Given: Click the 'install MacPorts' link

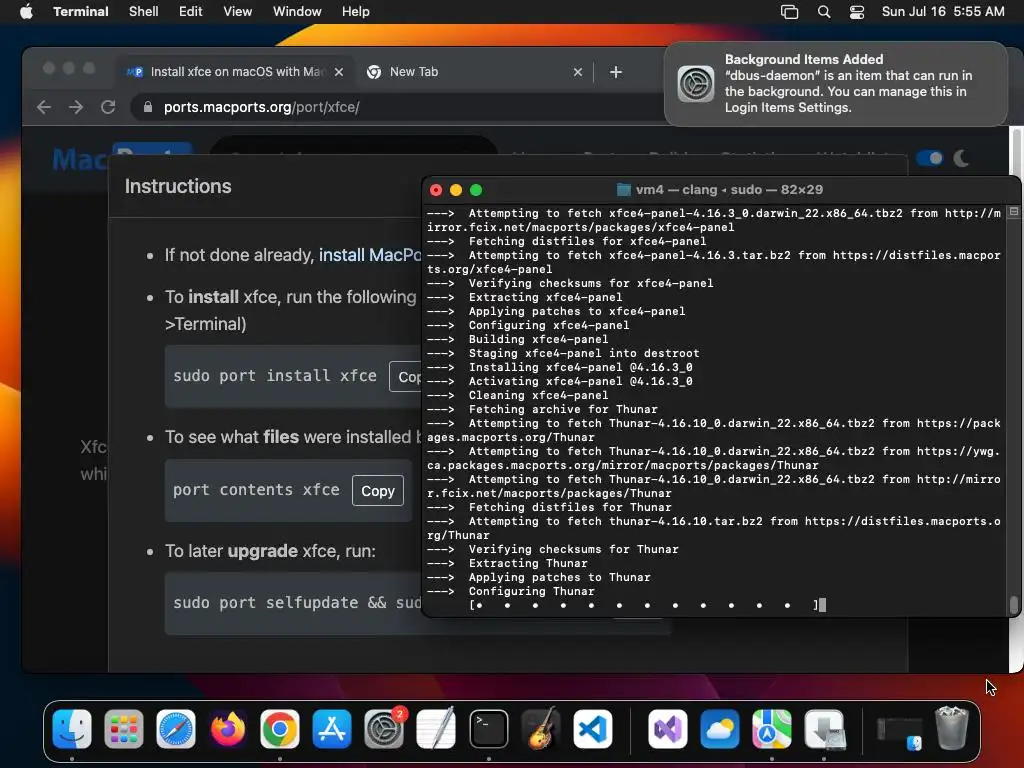Looking at the screenshot, I should pyautogui.click(x=370, y=255).
